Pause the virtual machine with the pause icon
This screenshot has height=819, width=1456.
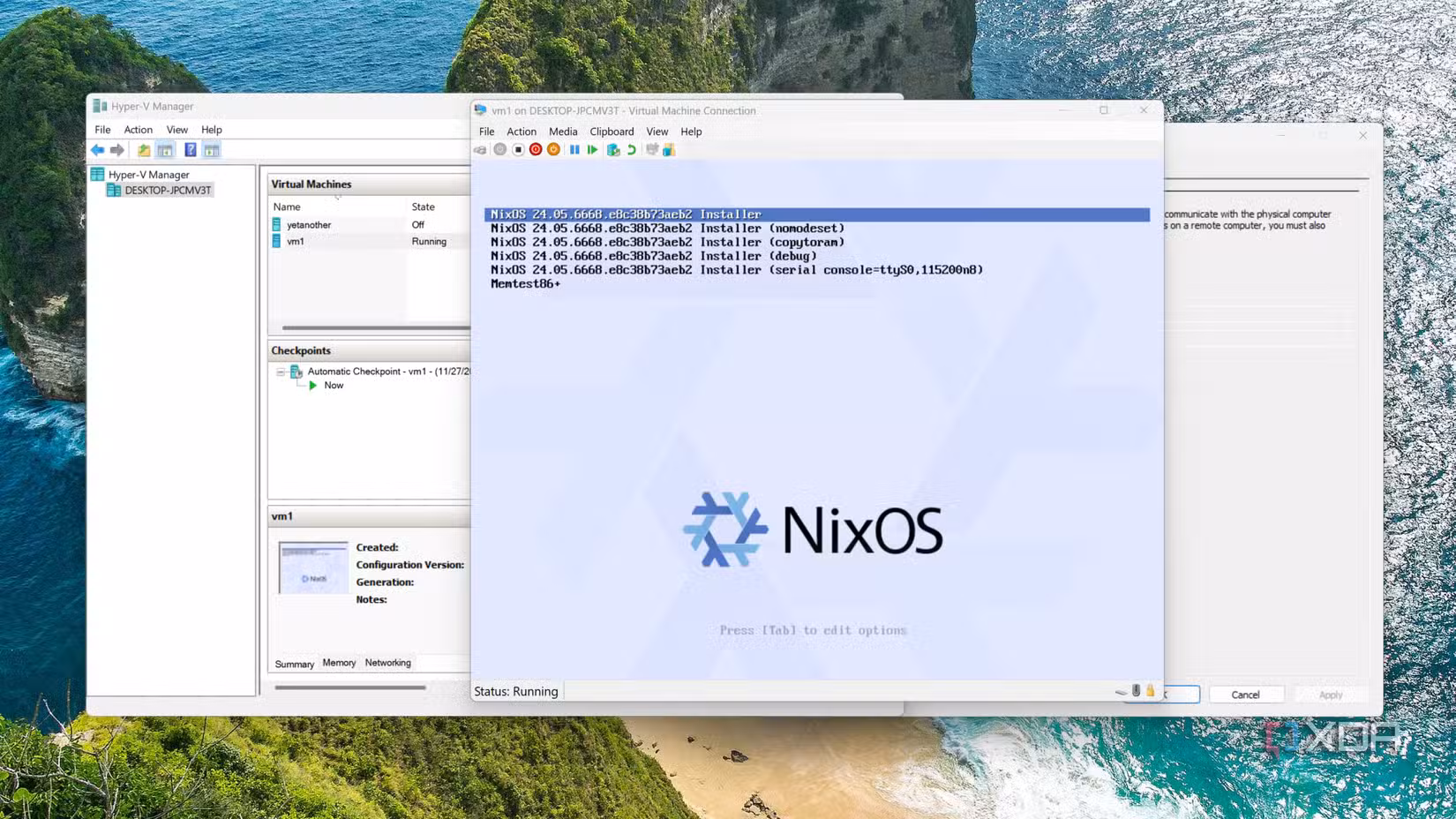coord(574,150)
